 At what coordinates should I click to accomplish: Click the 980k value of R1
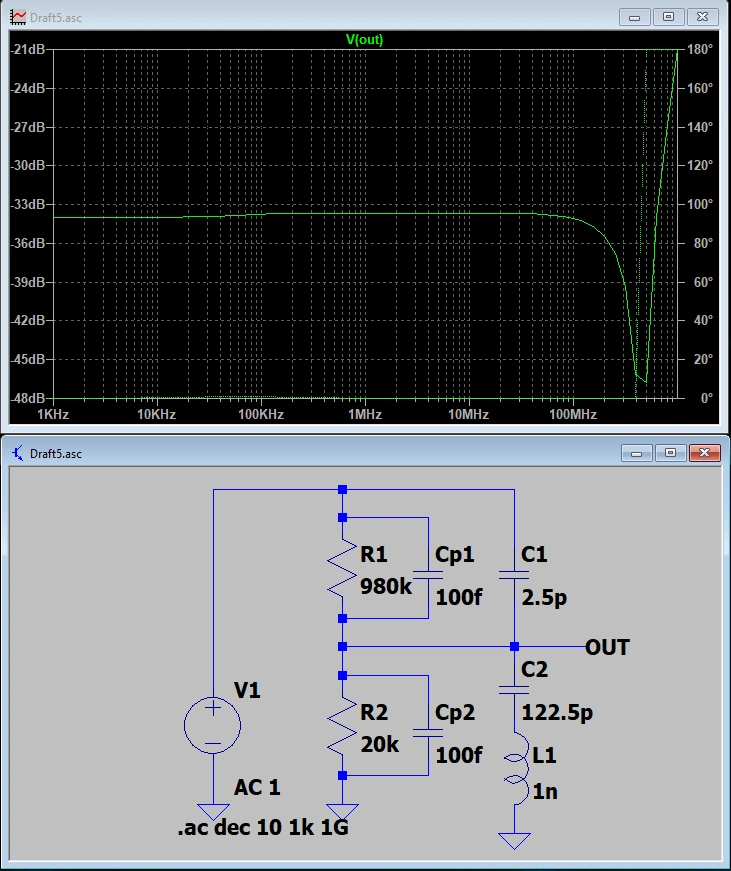point(387,586)
